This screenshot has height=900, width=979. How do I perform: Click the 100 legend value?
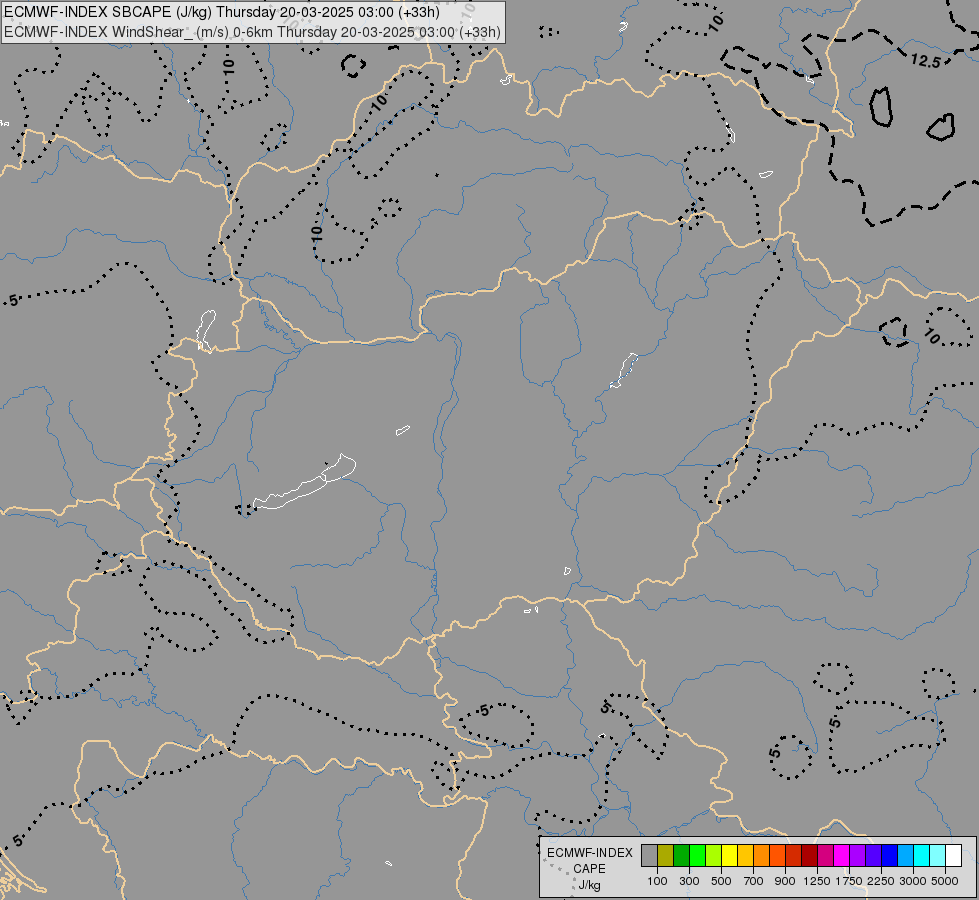coord(657,881)
